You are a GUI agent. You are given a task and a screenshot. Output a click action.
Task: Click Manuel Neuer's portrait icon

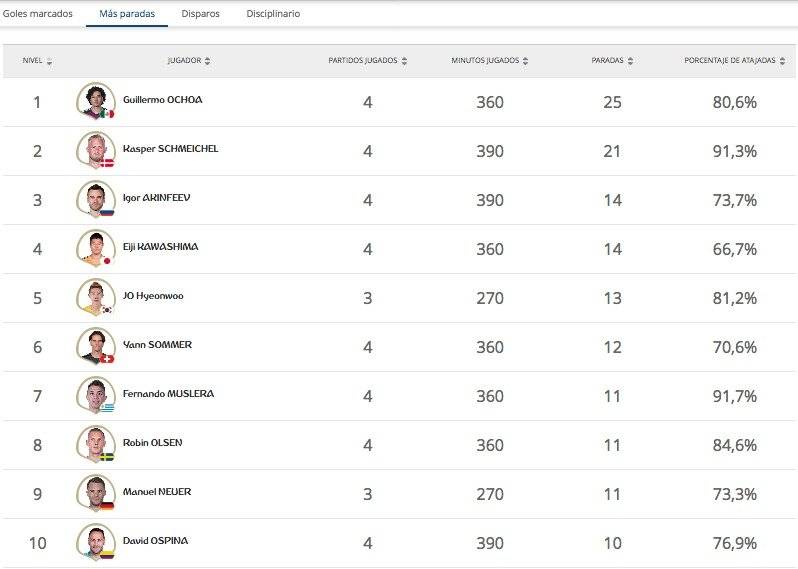tap(96, 493)
